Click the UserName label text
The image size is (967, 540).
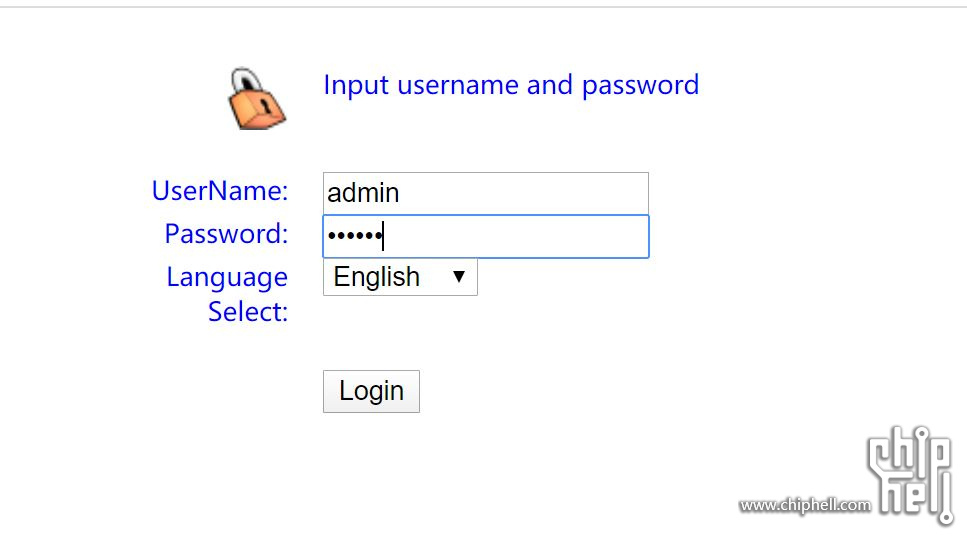220,190
